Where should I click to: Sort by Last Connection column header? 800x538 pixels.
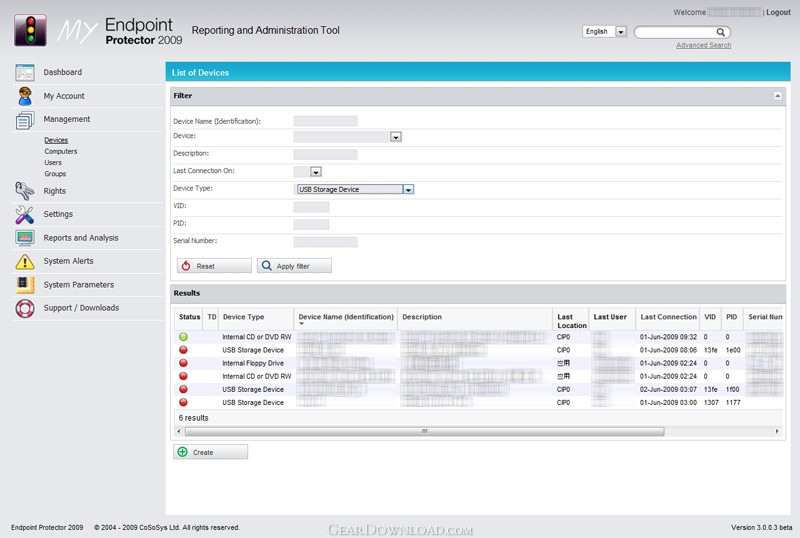coord(668,317)
